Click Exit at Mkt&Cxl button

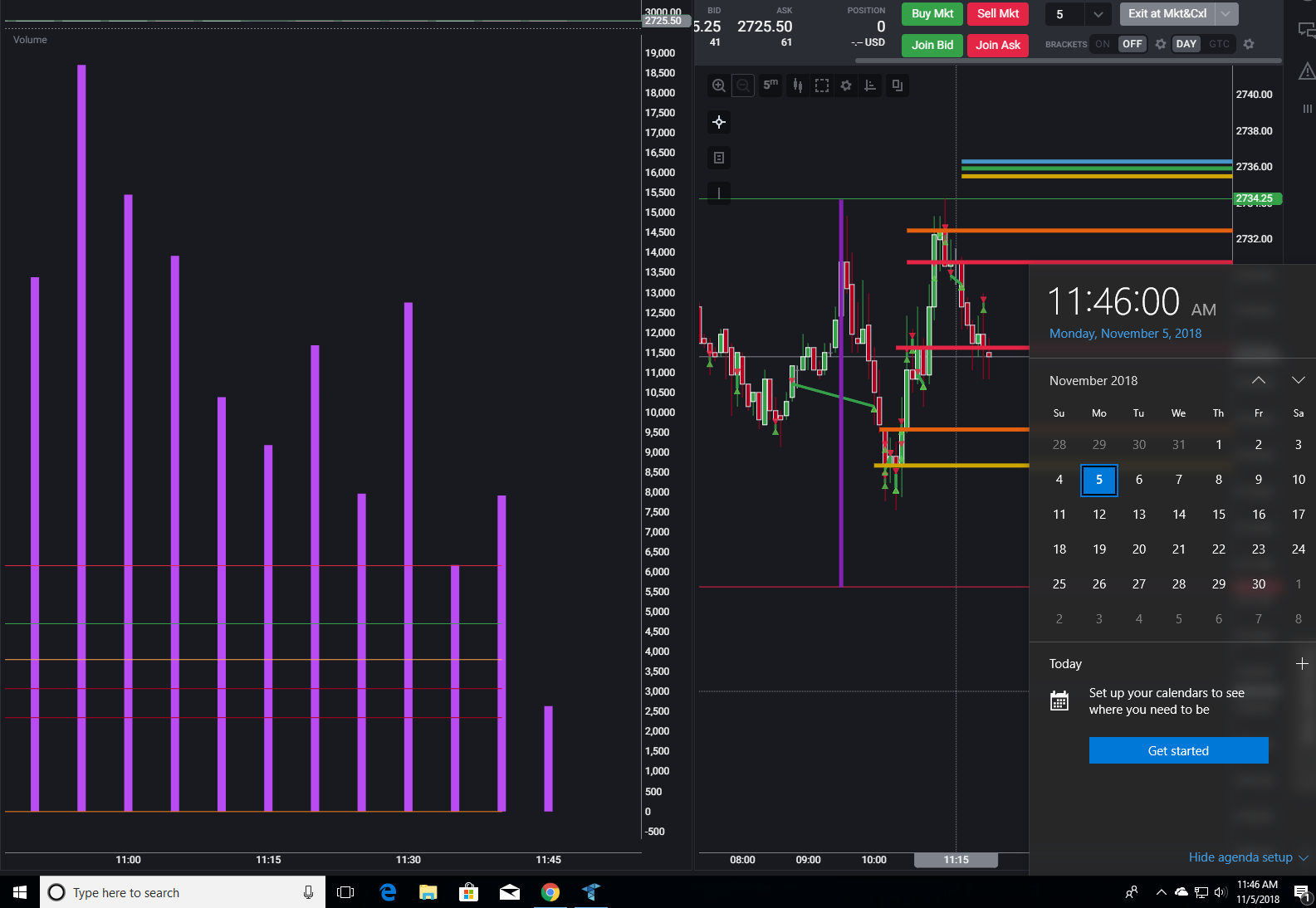click(x=1167, y=14)
